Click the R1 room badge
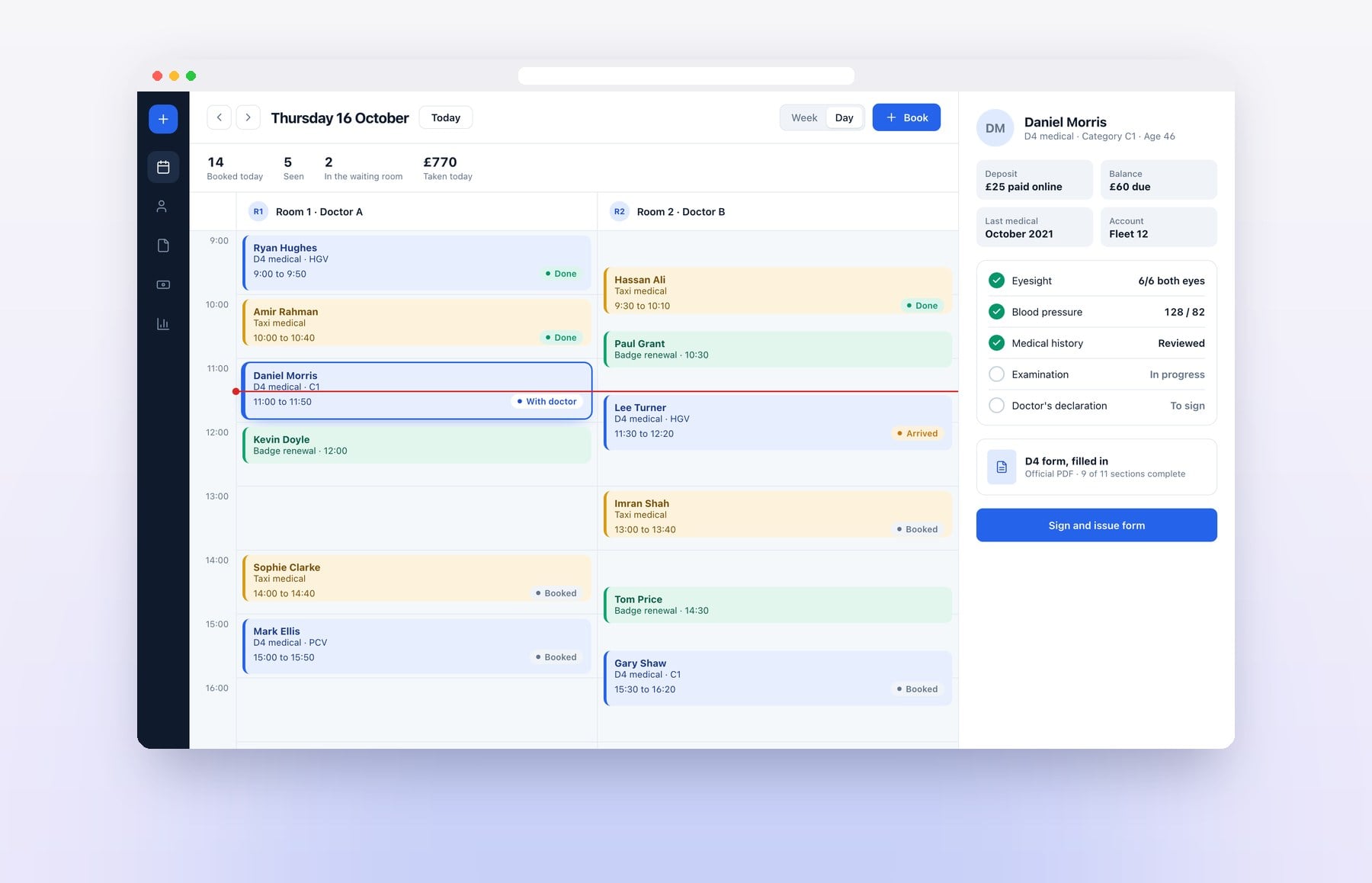This screenshot has width=1372, height=883. pos(258,211)
